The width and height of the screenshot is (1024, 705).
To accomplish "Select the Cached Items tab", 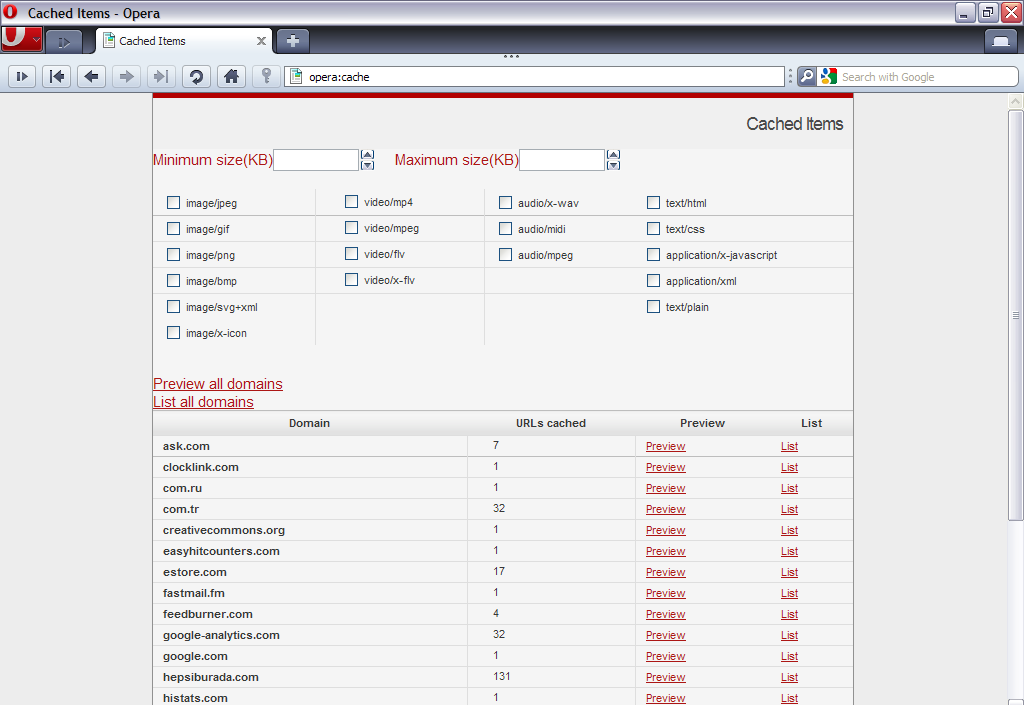I will tap(183, 40).
